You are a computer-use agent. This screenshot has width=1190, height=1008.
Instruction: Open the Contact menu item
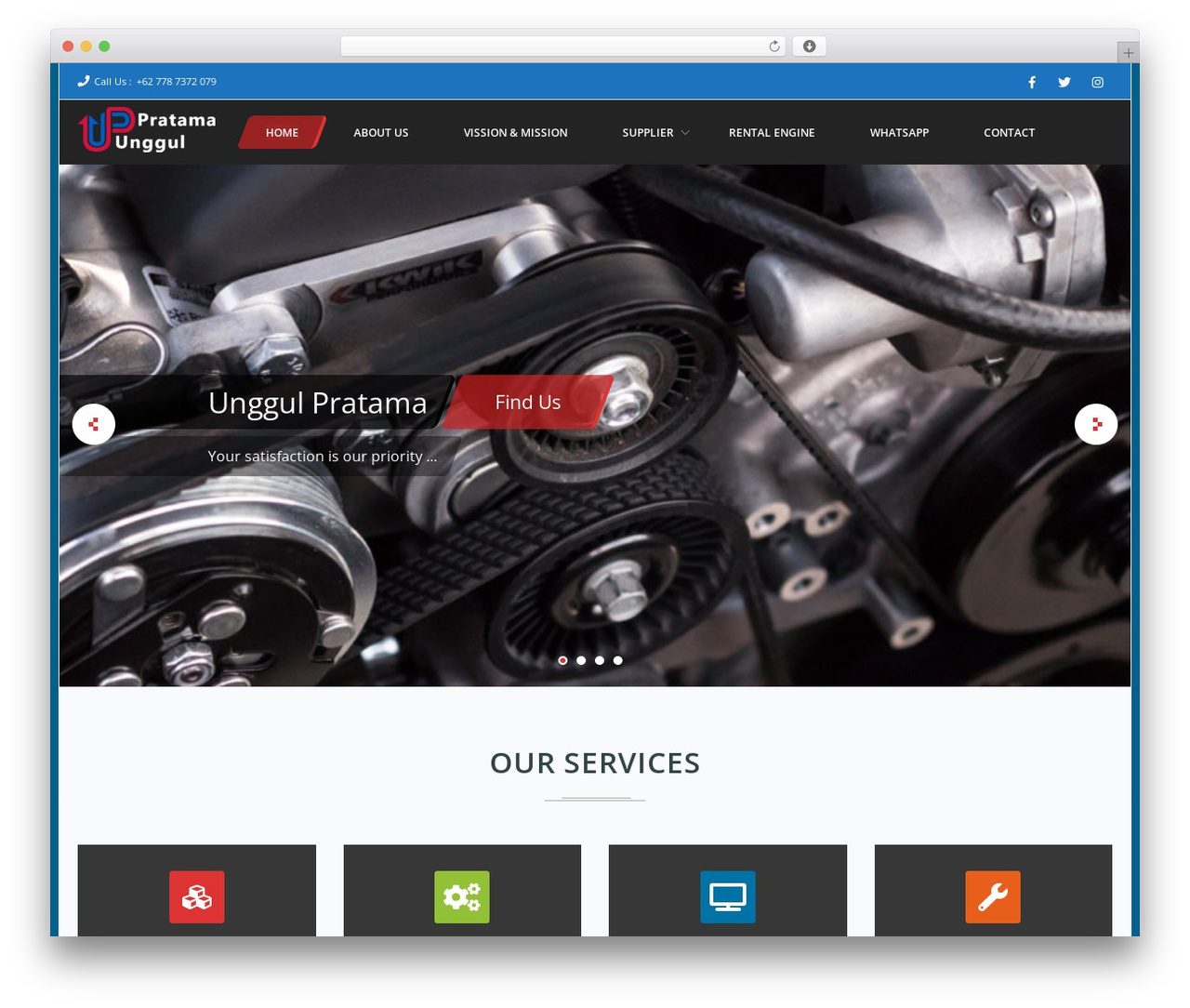tap(1009, 132)
